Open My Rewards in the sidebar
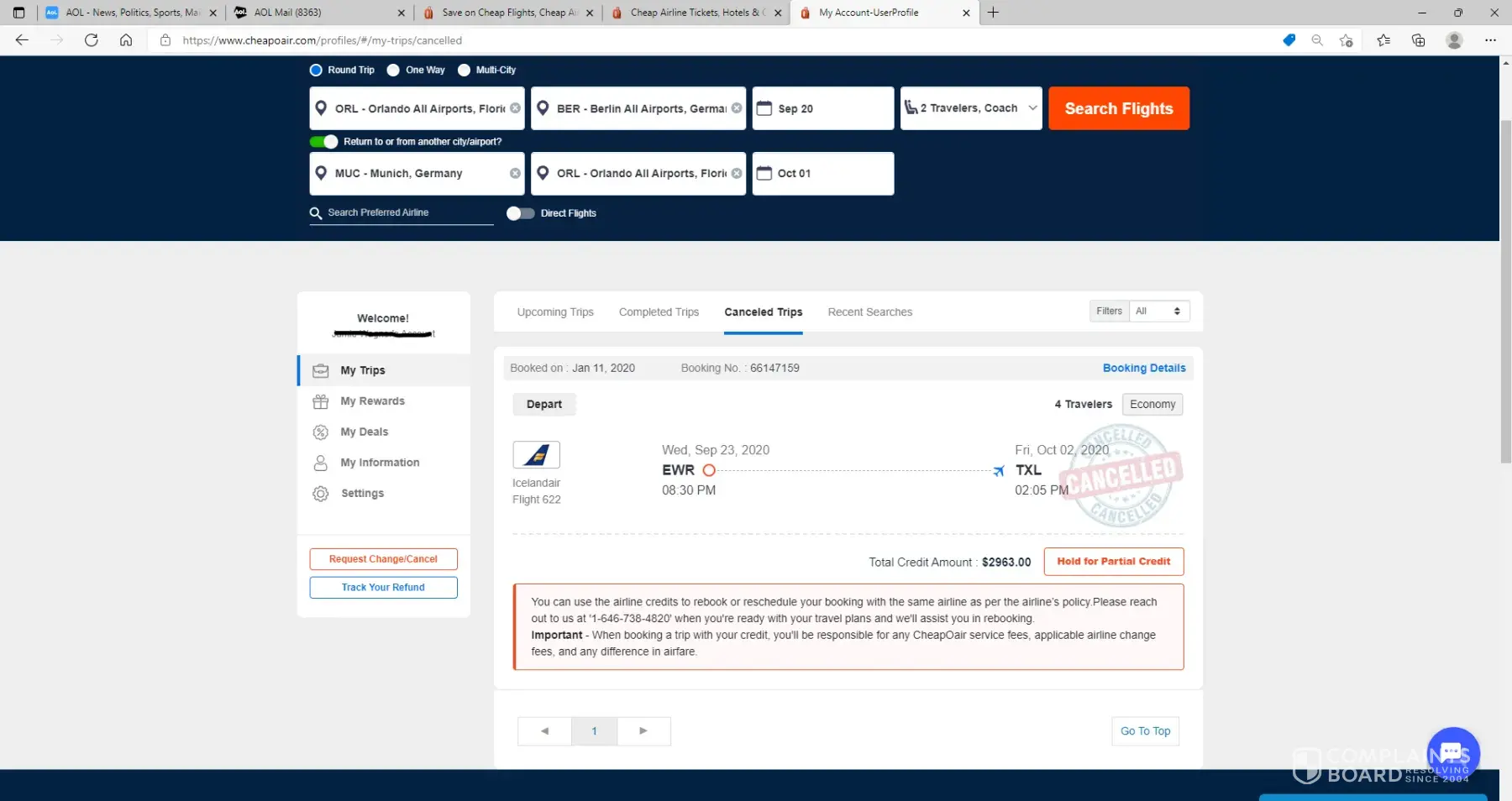Screen dimensions: 1512x801 (384, 401)
